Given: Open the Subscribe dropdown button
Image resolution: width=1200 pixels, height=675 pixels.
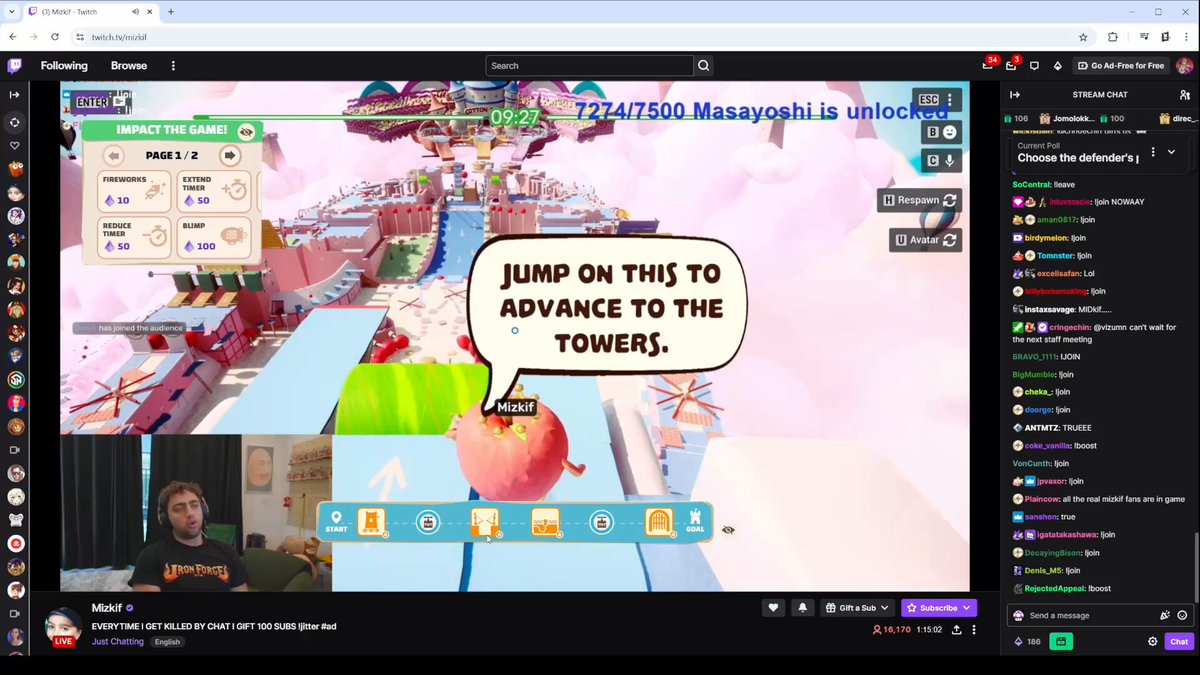Looking at the screenshot, I should [x=939, y=607].
